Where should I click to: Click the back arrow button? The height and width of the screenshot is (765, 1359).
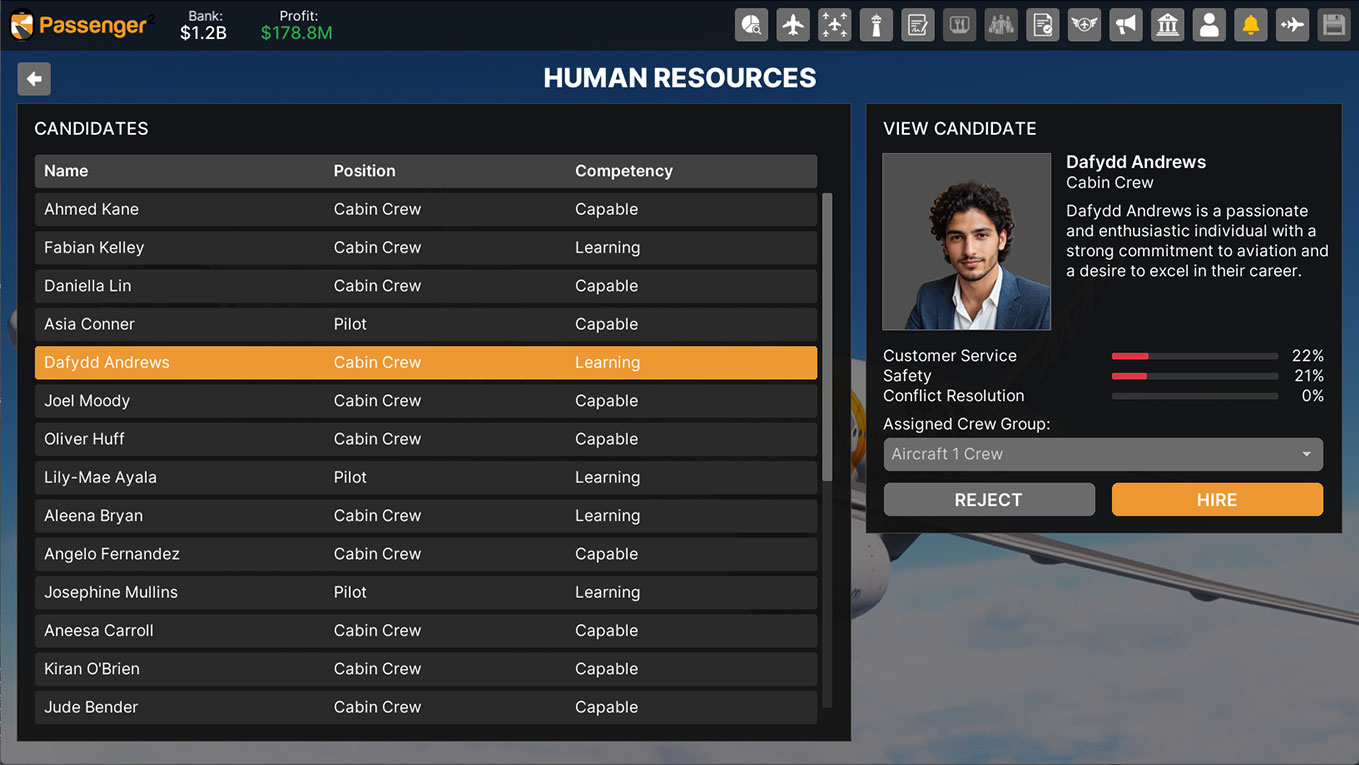(x=34, y=79)
